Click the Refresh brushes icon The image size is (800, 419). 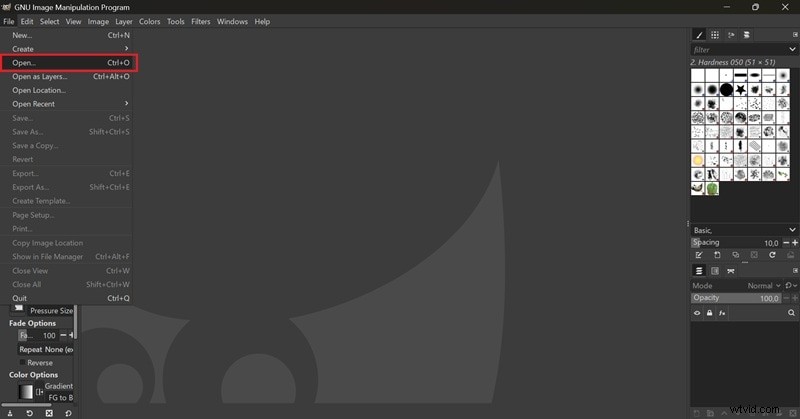tap(773, 255)
